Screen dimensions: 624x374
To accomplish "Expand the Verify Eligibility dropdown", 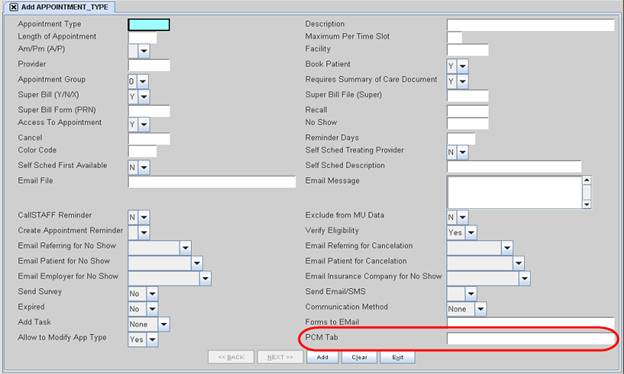I will pos(471,232).
